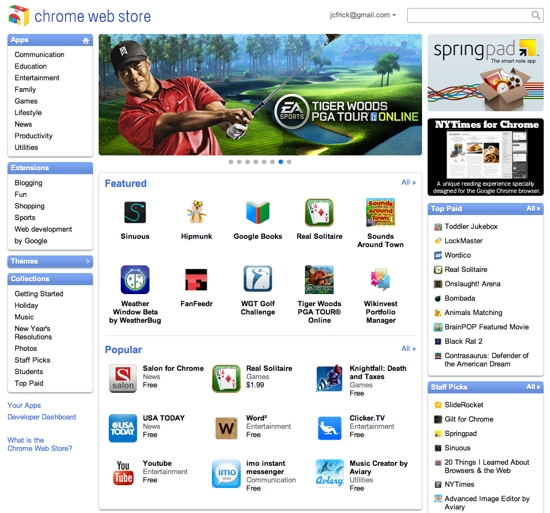Open the imo instant messenger icon

[x=227, y=474]
